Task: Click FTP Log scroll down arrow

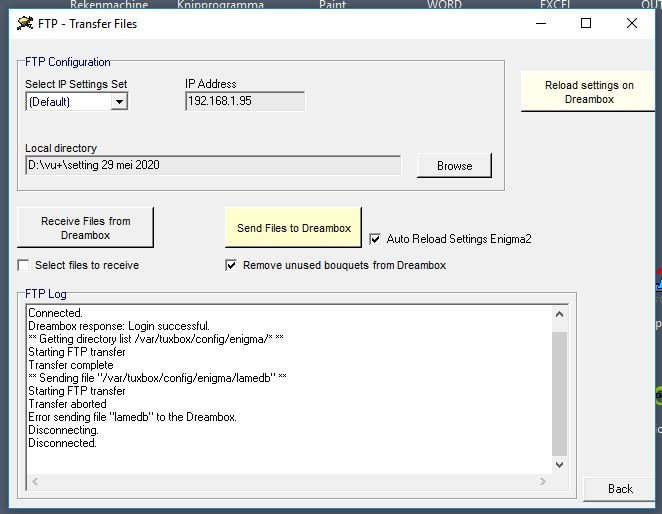Action: [559, 465]
